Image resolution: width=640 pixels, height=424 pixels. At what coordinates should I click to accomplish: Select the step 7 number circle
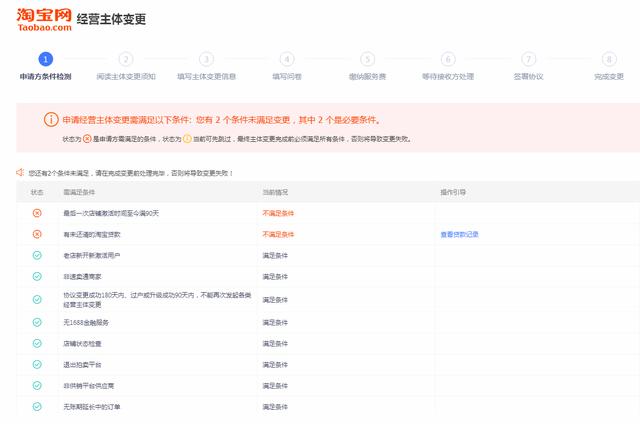coord(529,59)
